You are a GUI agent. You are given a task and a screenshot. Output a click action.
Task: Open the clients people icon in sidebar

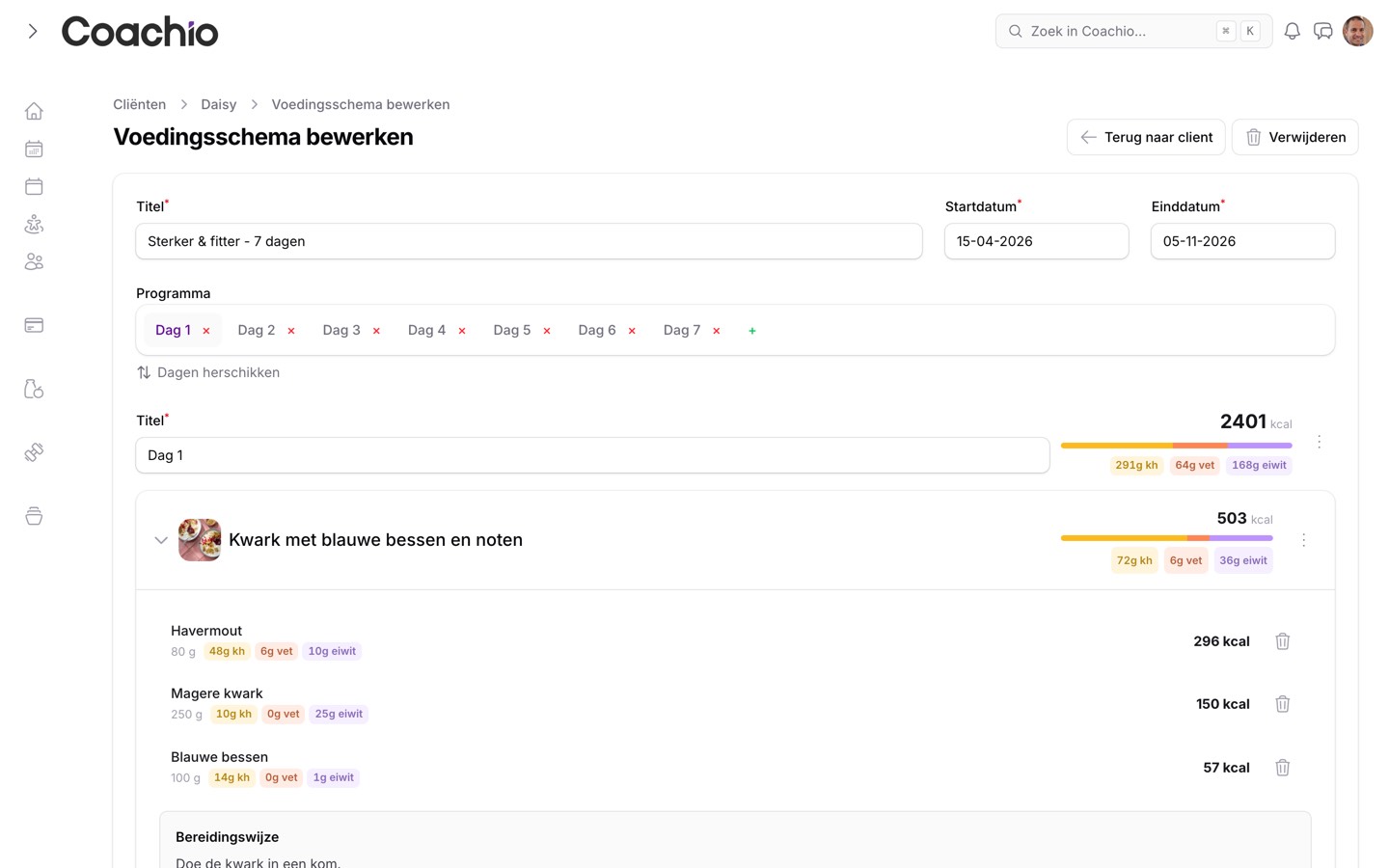click(x=34, y=261)
